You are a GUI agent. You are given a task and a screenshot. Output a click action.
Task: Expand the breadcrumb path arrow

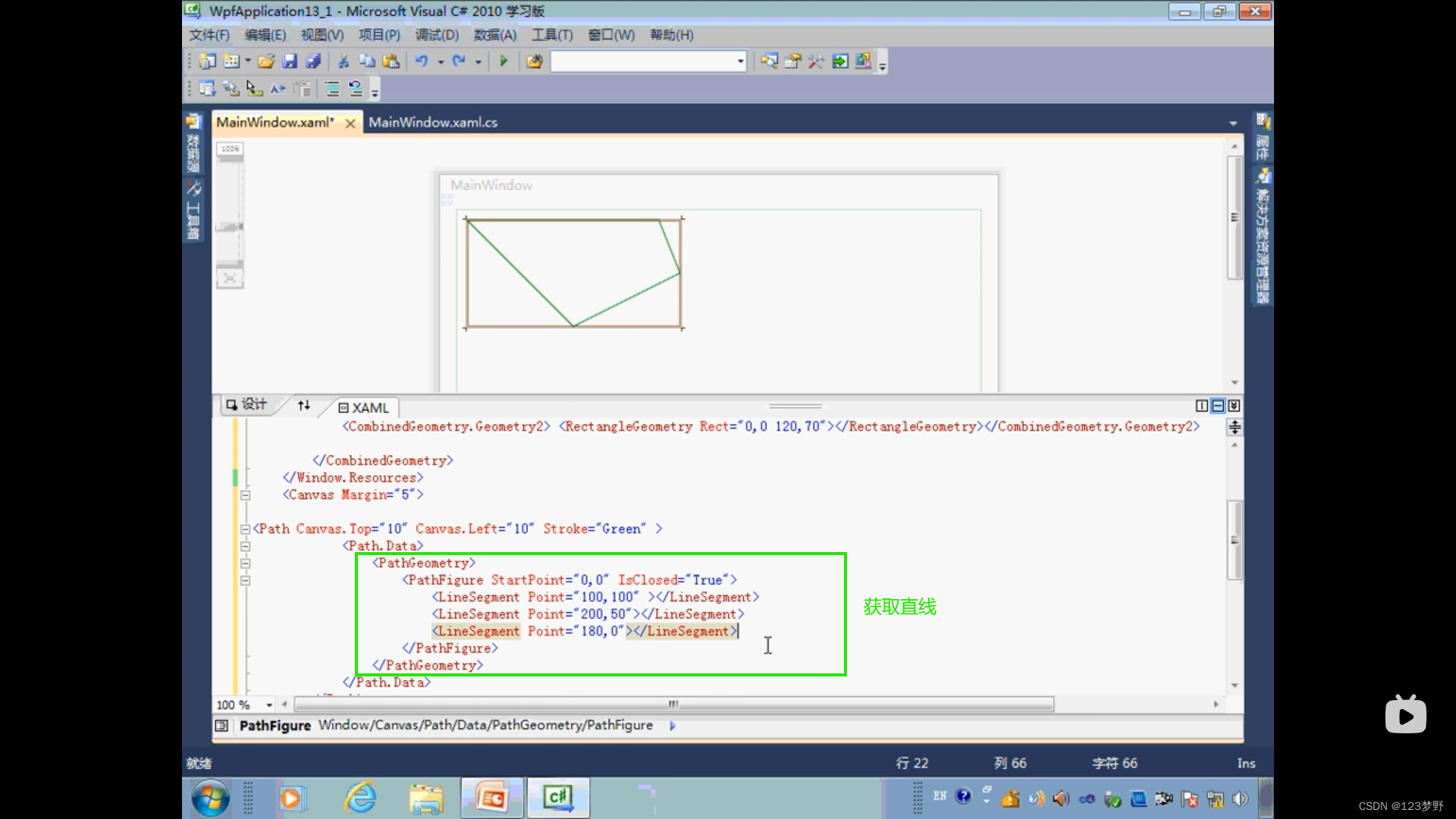tap(673, 726)
